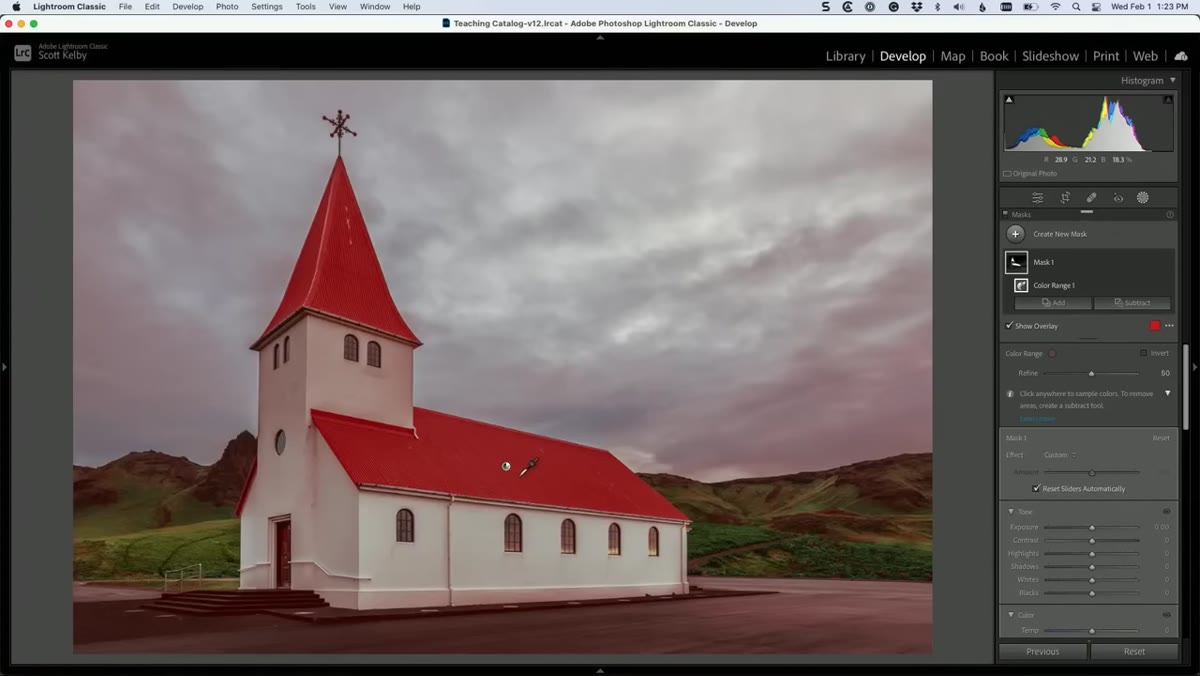The height and width of the screenshot is (676, 1200).
Task: Click the bottom Reset button
Action: point(1134,651)
